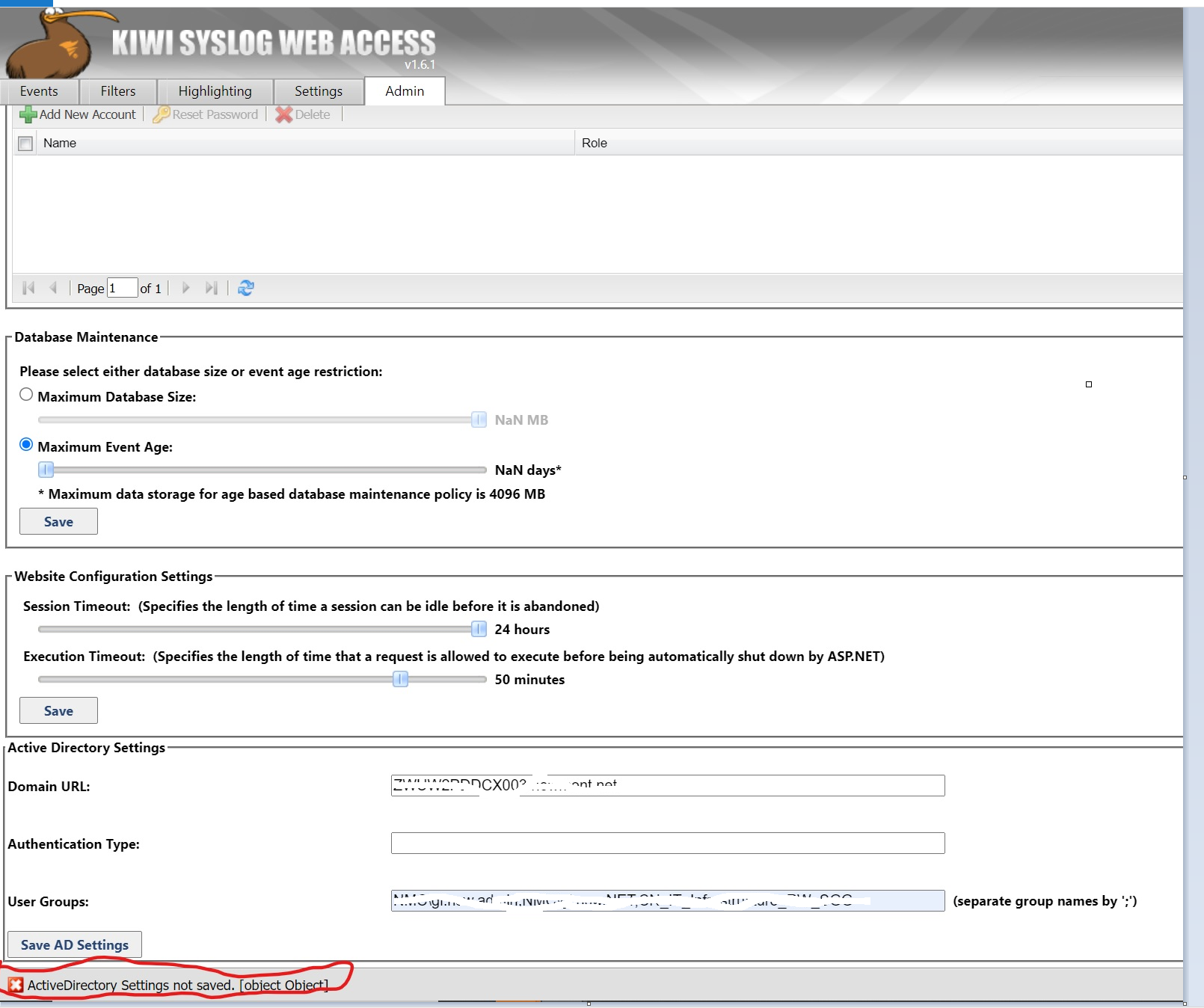
Task: Click the Reset Password label
Action: tap(215, 114)
